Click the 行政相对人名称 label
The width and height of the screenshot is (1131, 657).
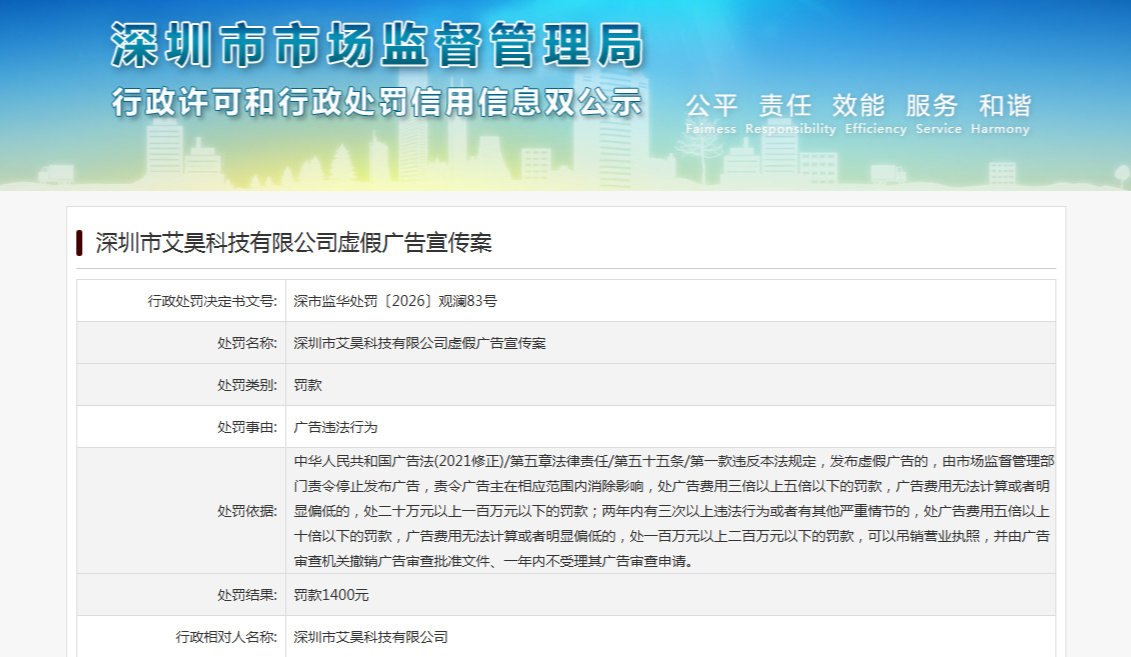[x=226, y=637]
